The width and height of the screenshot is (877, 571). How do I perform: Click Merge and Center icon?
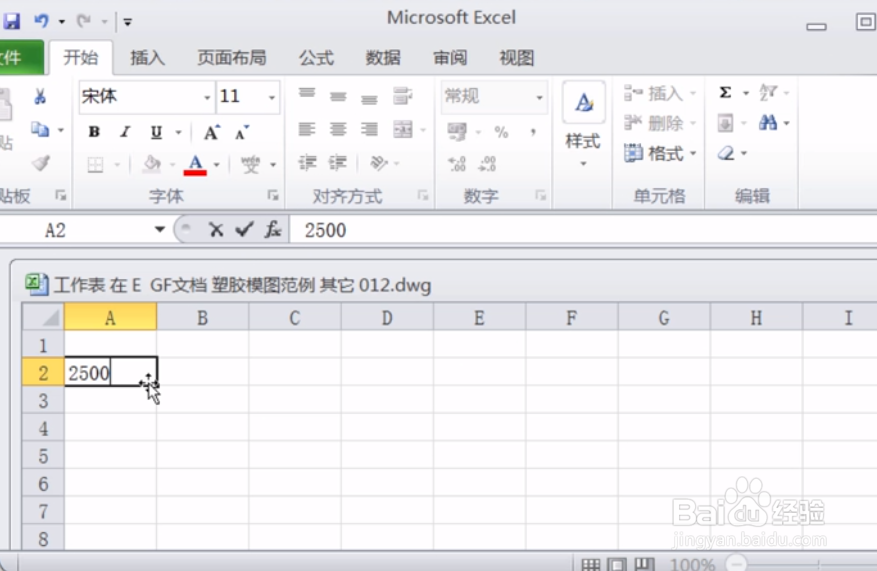click(x=403, y=130)
